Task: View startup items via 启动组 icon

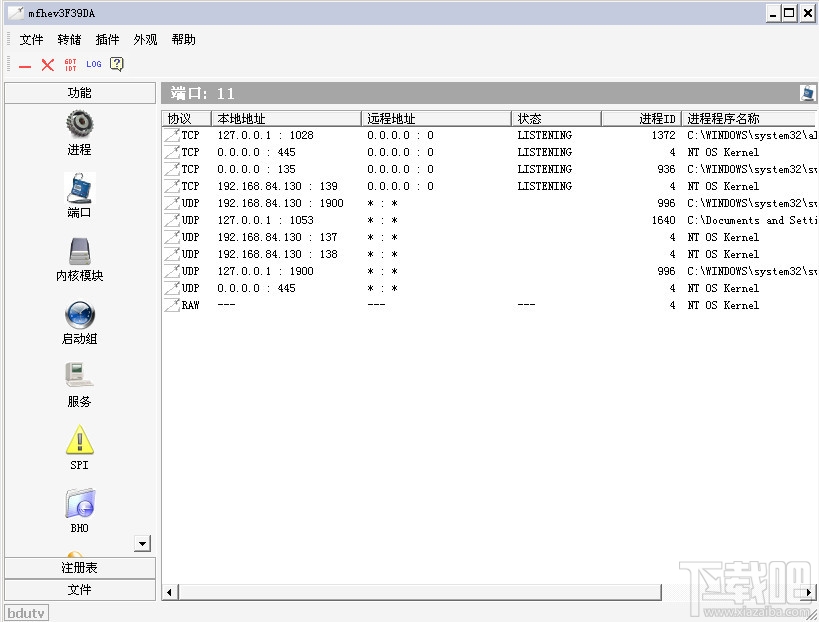Action: click(78, 317)
